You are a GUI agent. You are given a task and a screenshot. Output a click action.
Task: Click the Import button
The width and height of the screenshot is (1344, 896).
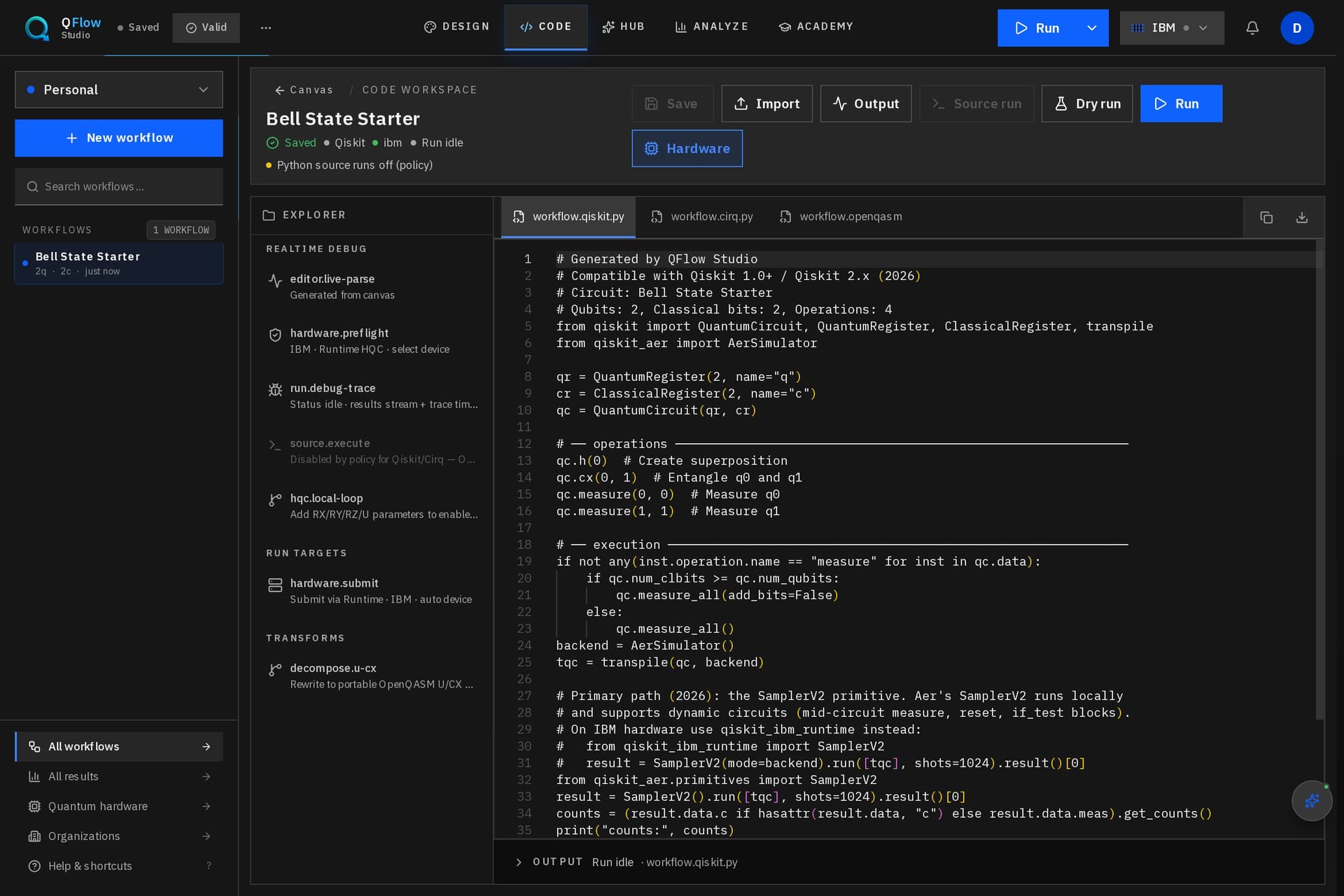point(766,104)
